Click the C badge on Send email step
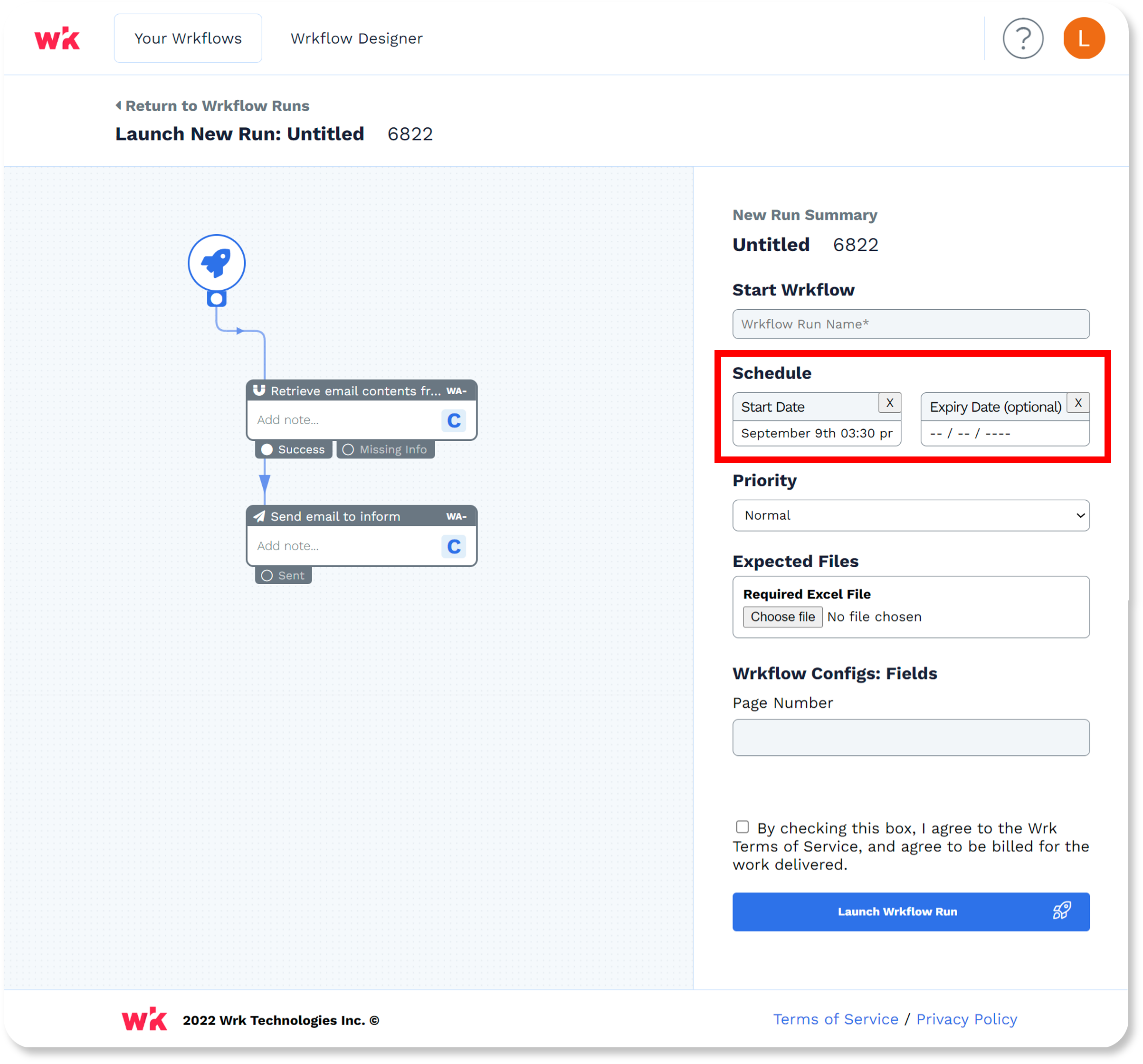Viewport: 1143px width, 1064px height. point(454,546)
